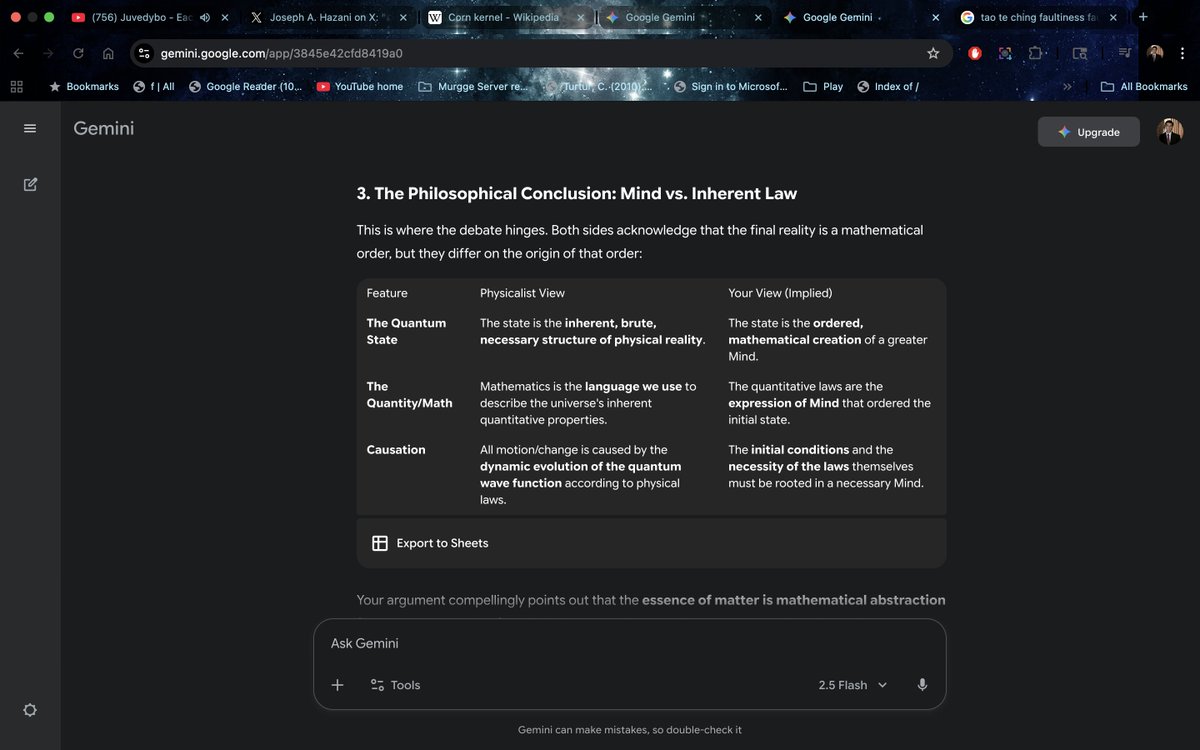Viewport: 1200px width, 750px height.
Task: Click the Export to Sheets button label
Action: (x=442, y=543)
